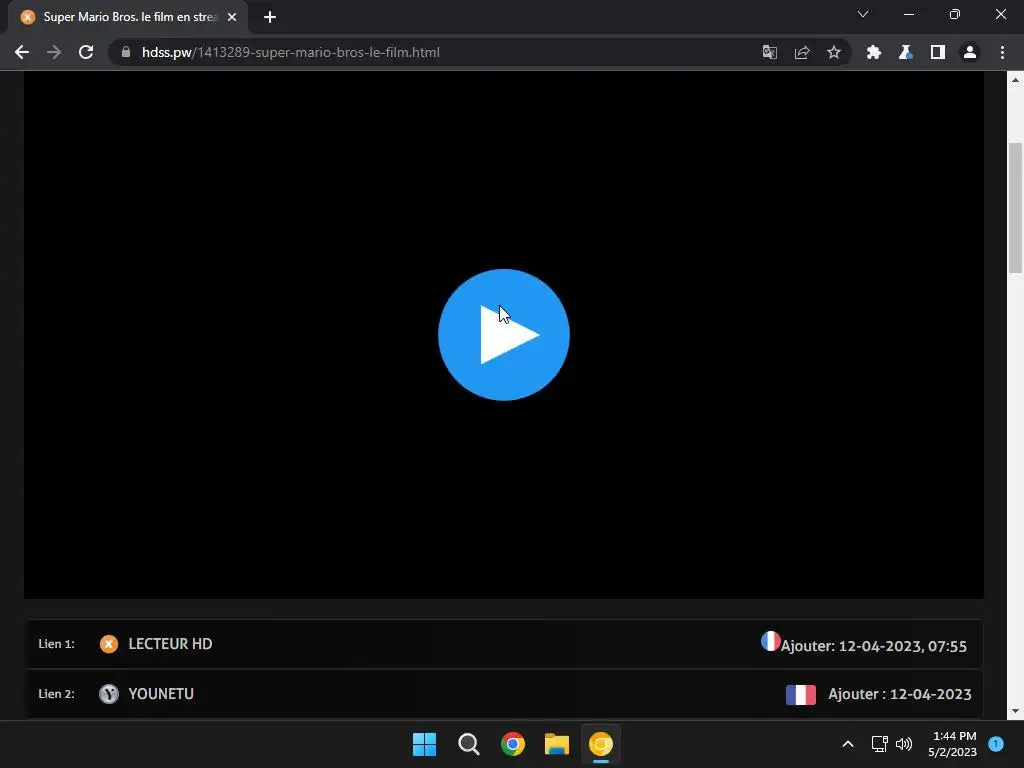This screenshot has width=1024, height=768.
Task: Click the gray YOUNETU icon
Action: (108, 694)
